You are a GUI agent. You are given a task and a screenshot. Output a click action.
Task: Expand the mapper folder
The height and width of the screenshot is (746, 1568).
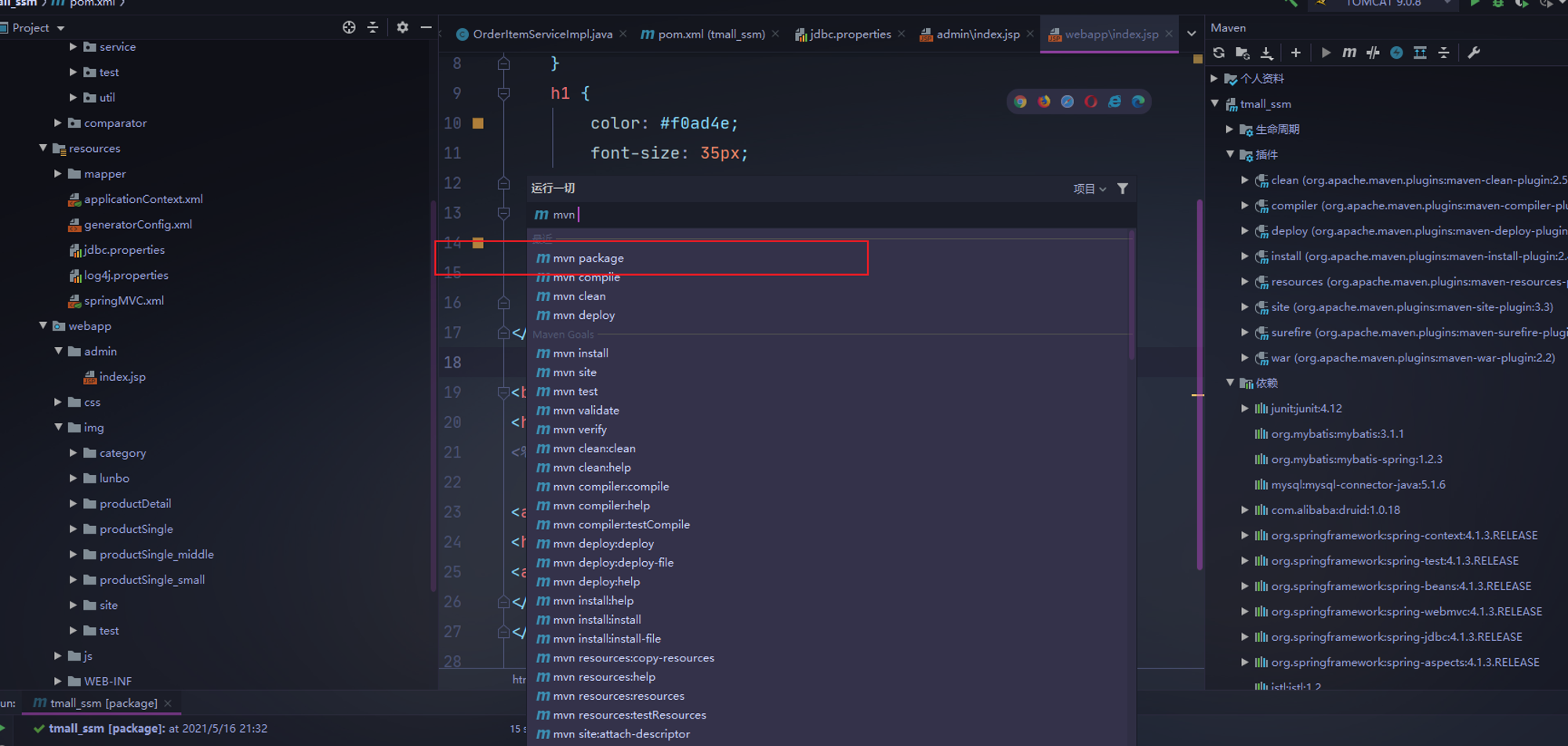[57, 174]
